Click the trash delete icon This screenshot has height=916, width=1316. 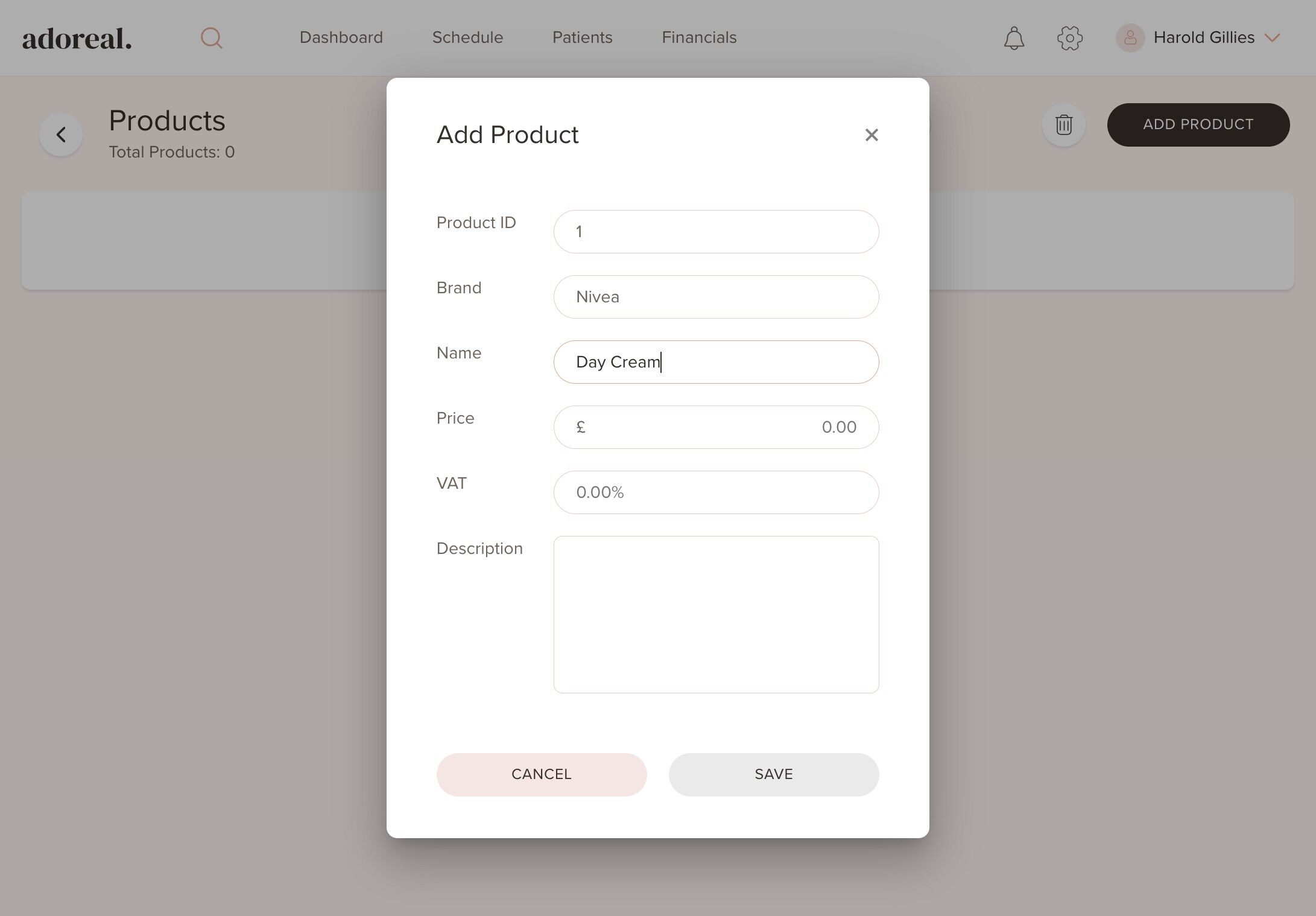coord(1063,125)
